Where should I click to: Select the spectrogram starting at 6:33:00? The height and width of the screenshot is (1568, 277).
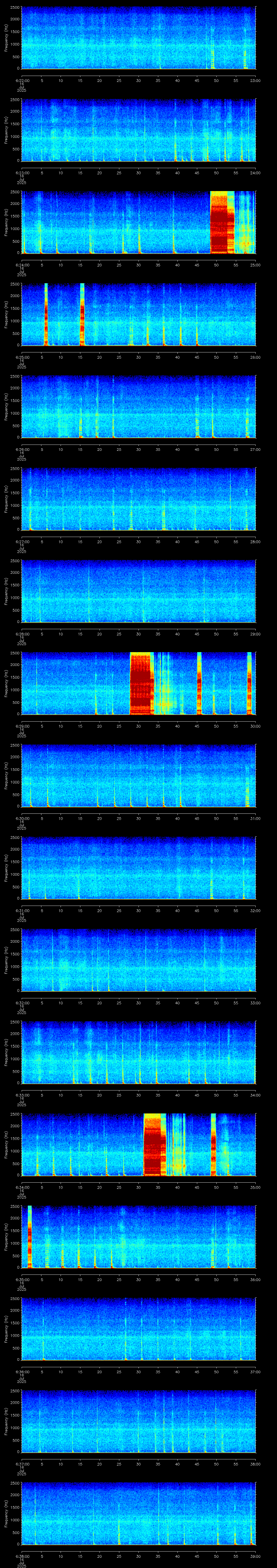pos(138,1052)
